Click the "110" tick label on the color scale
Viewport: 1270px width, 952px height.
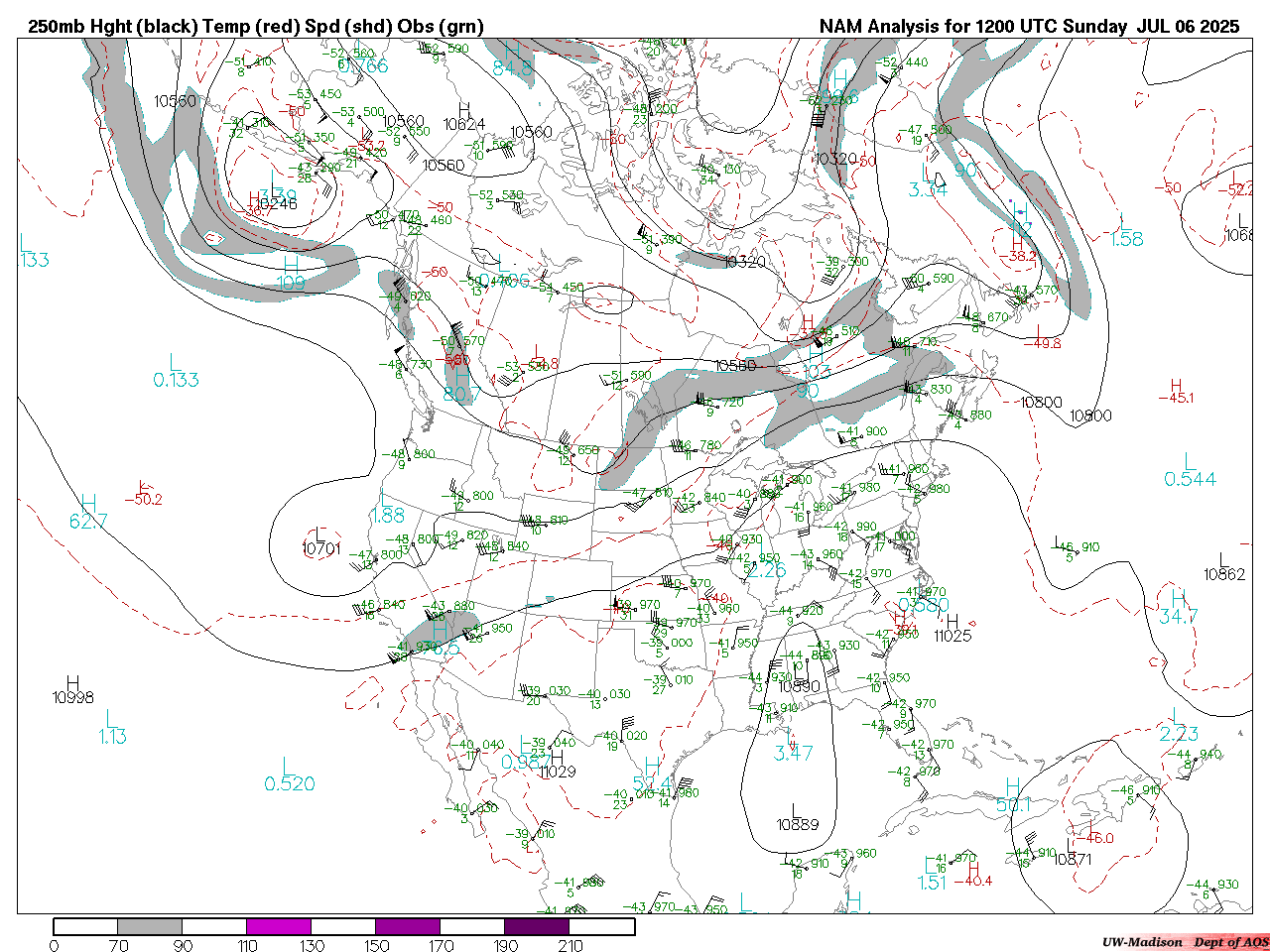tap(247, 945)
